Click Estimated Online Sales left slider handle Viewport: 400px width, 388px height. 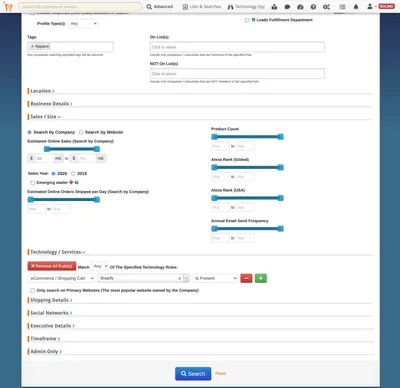[x=47, y=149]
